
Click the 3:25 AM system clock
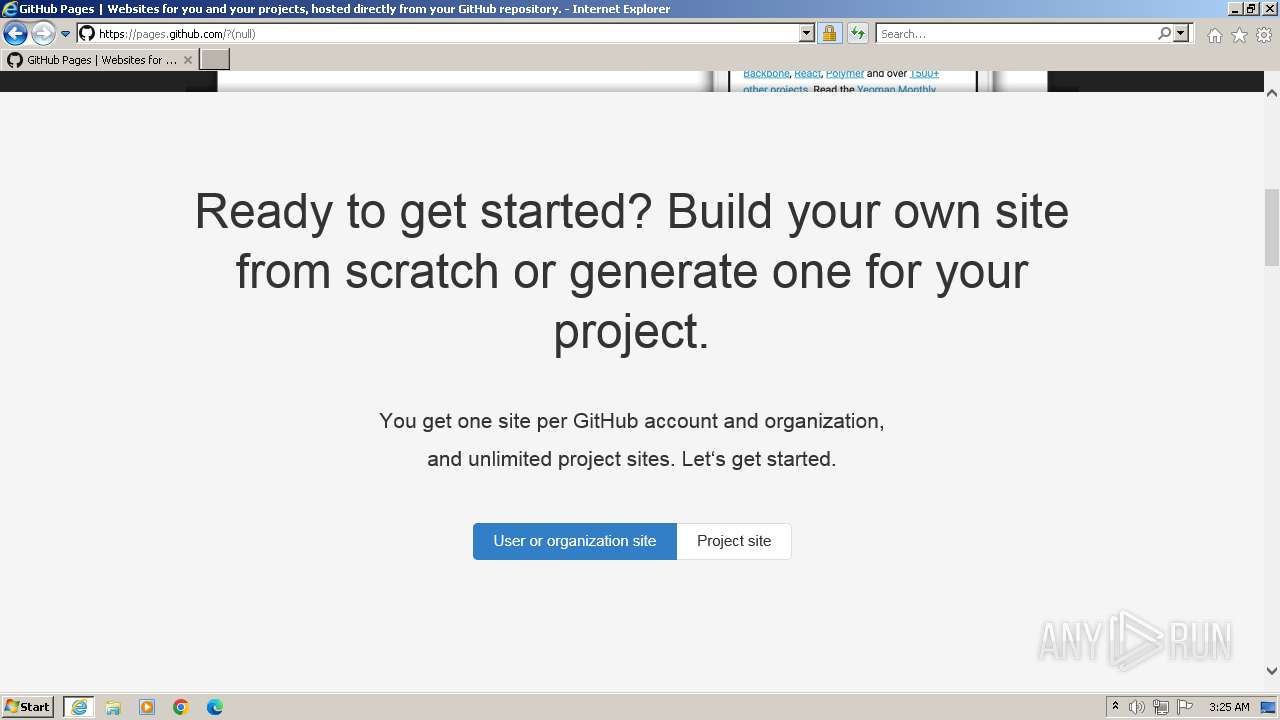1229,707
